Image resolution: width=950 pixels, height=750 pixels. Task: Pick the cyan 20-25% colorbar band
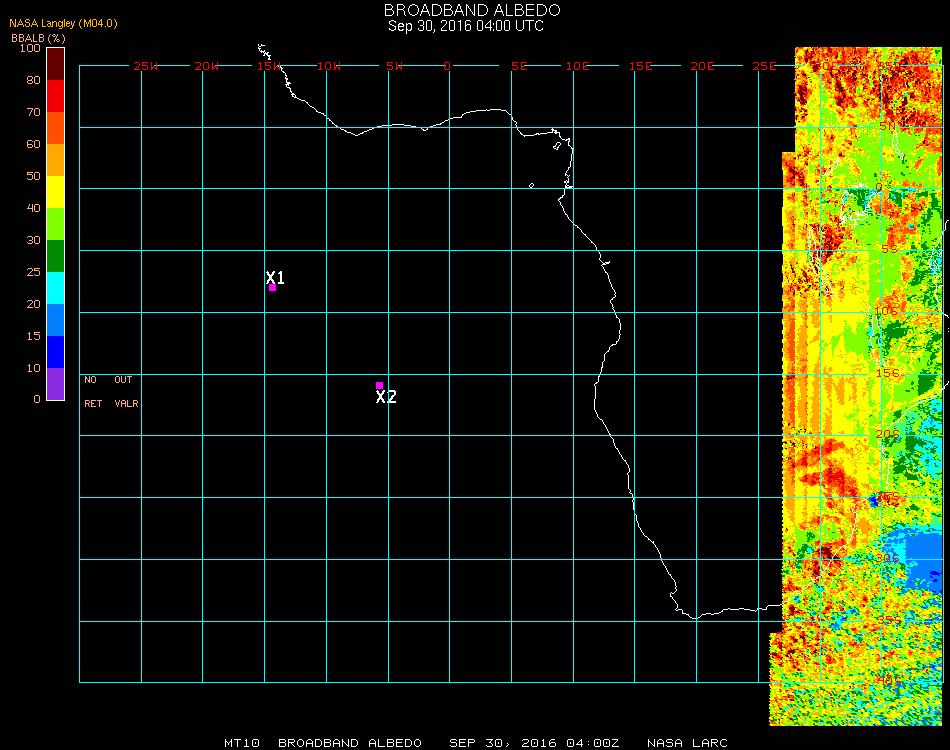click(x=55, y=288)
